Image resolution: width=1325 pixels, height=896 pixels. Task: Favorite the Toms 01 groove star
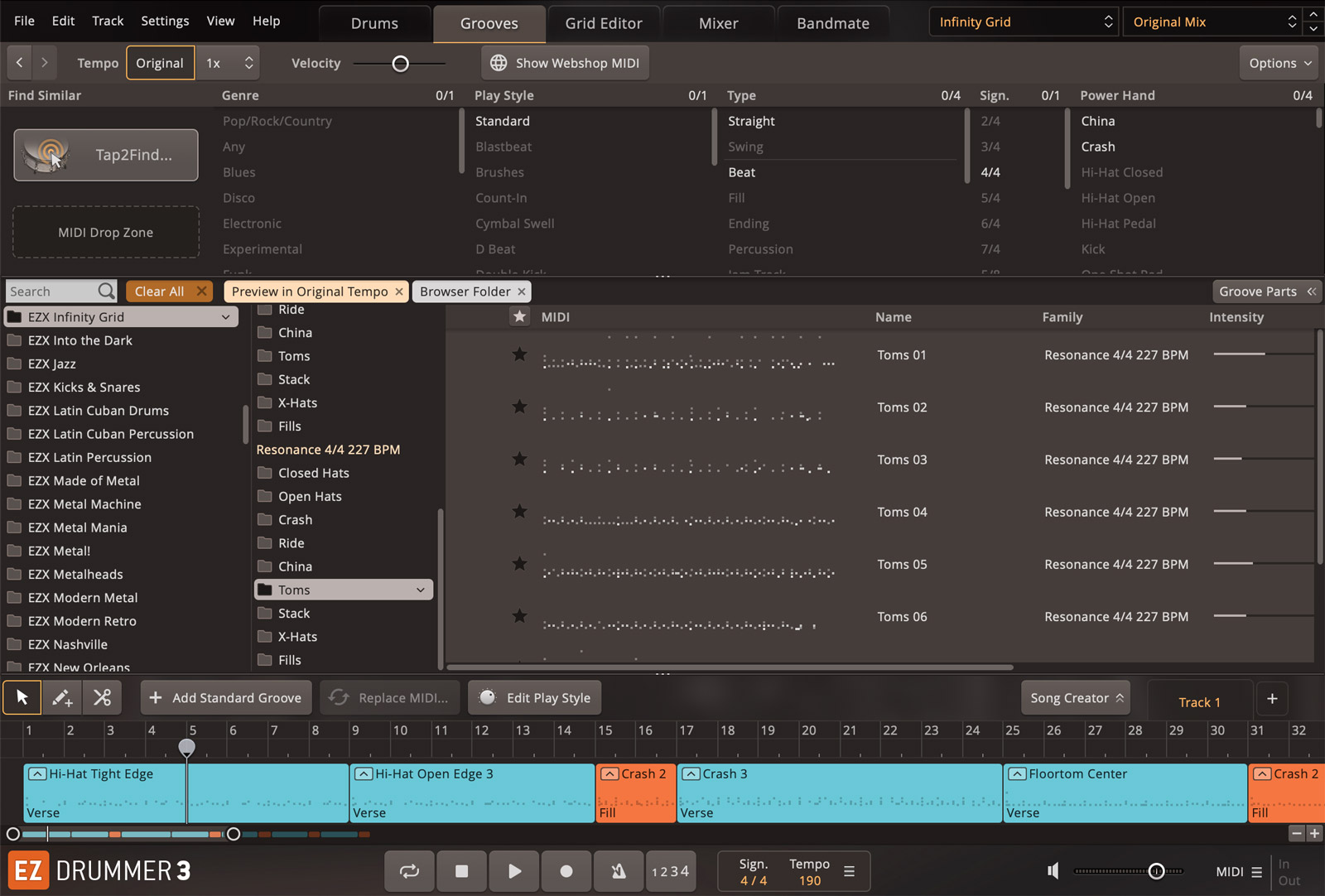519,355
